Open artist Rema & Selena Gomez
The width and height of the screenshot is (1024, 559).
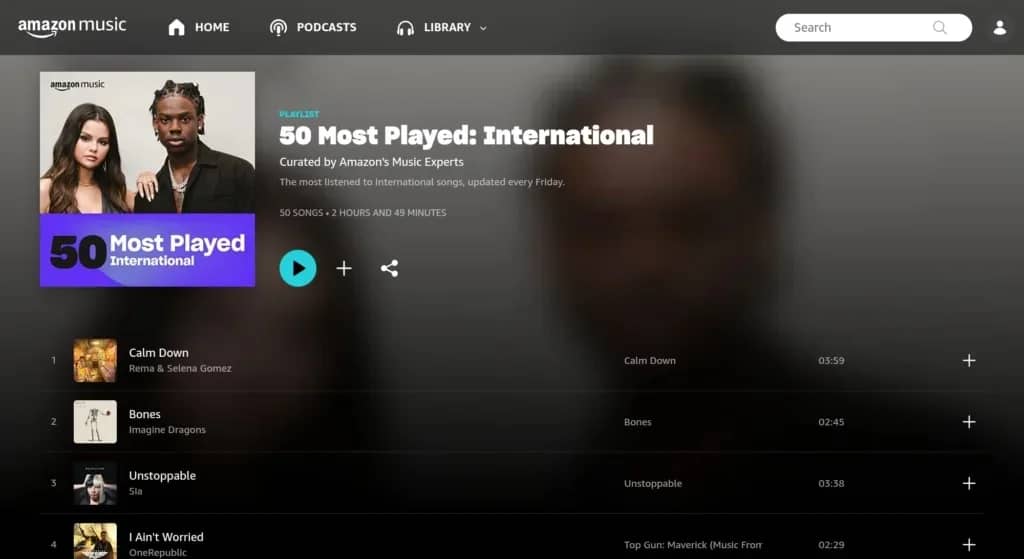180,368
